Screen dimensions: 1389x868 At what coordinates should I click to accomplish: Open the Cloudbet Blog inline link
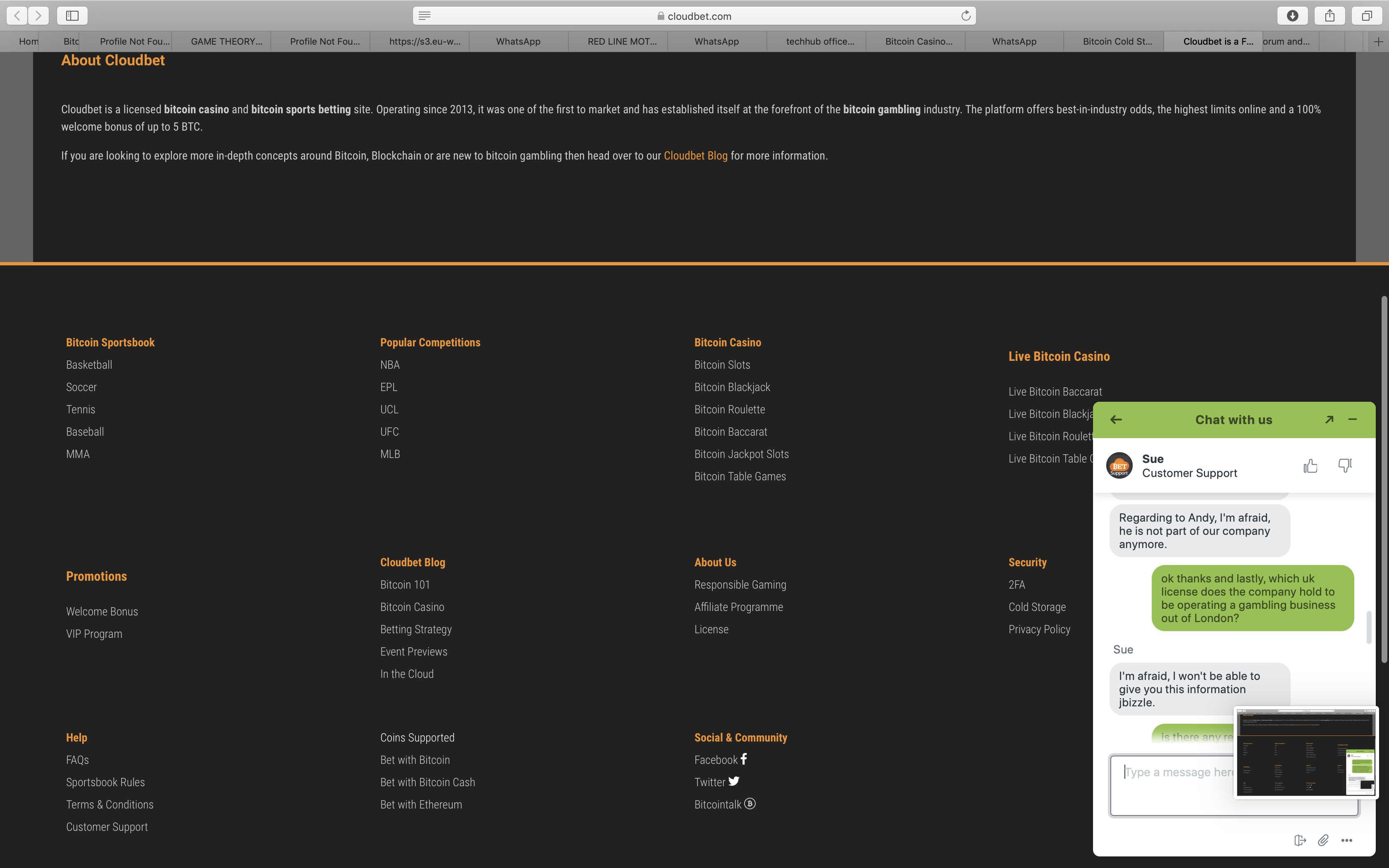point(695,155)
